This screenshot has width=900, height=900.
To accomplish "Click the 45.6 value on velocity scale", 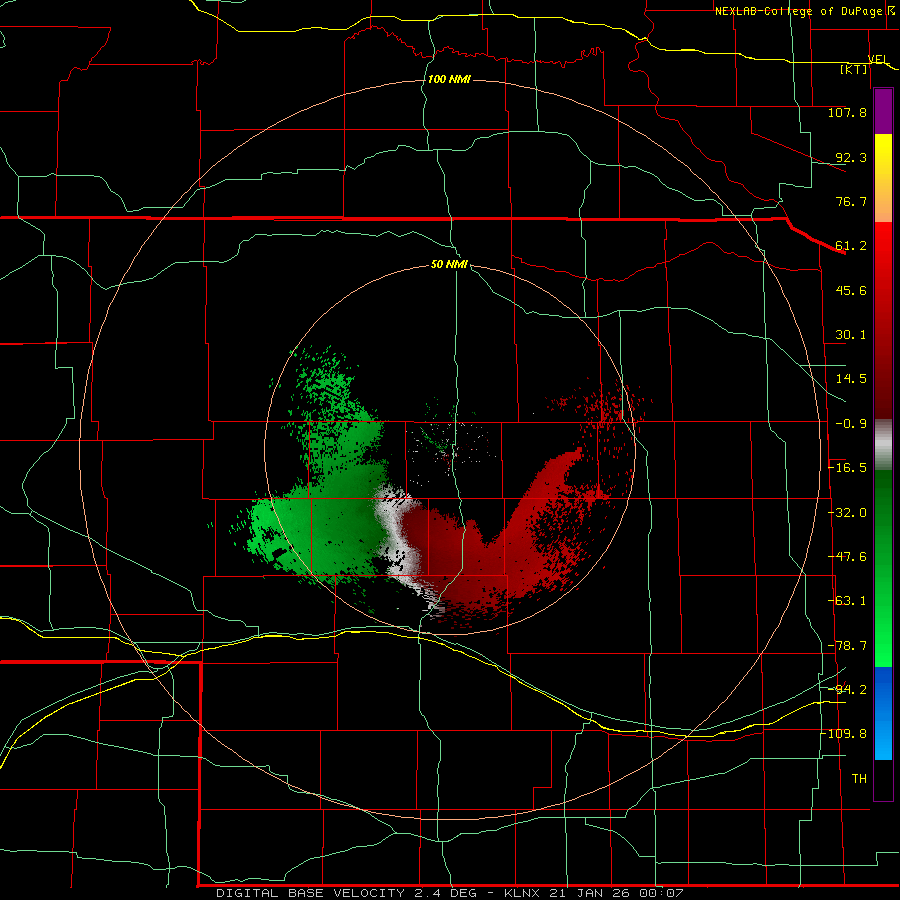I will point(851,290).
